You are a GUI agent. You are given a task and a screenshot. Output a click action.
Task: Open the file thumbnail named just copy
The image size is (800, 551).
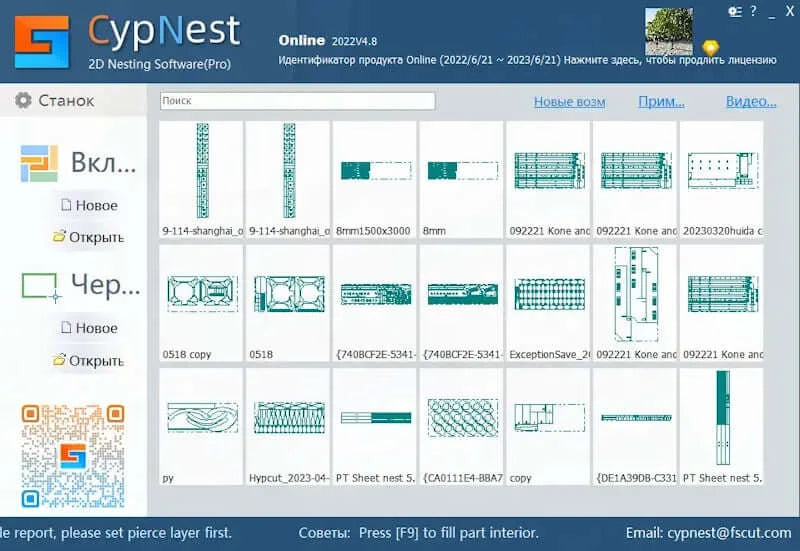[548, 427]
